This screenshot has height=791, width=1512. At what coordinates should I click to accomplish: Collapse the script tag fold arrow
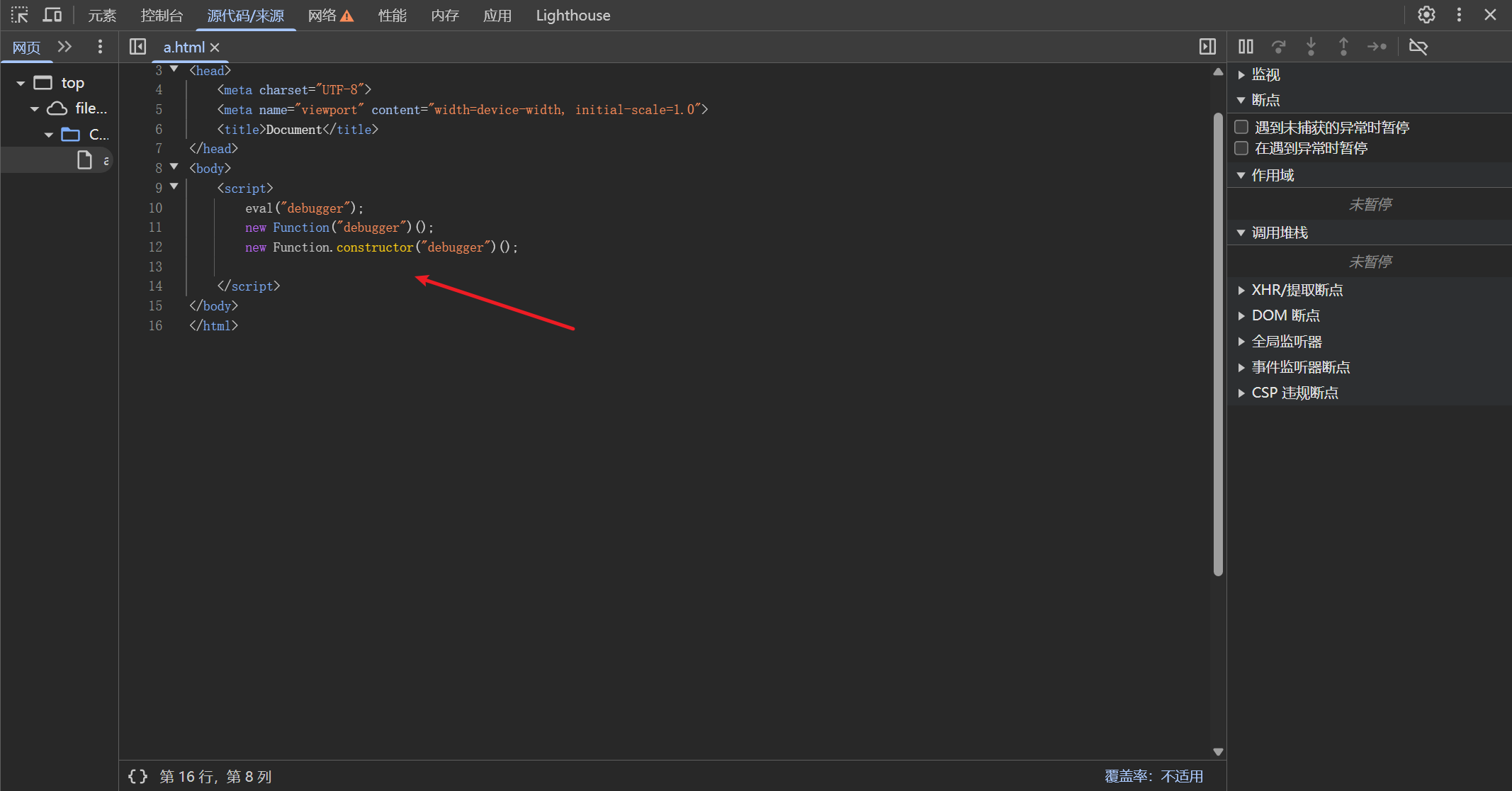coord(174,187)
